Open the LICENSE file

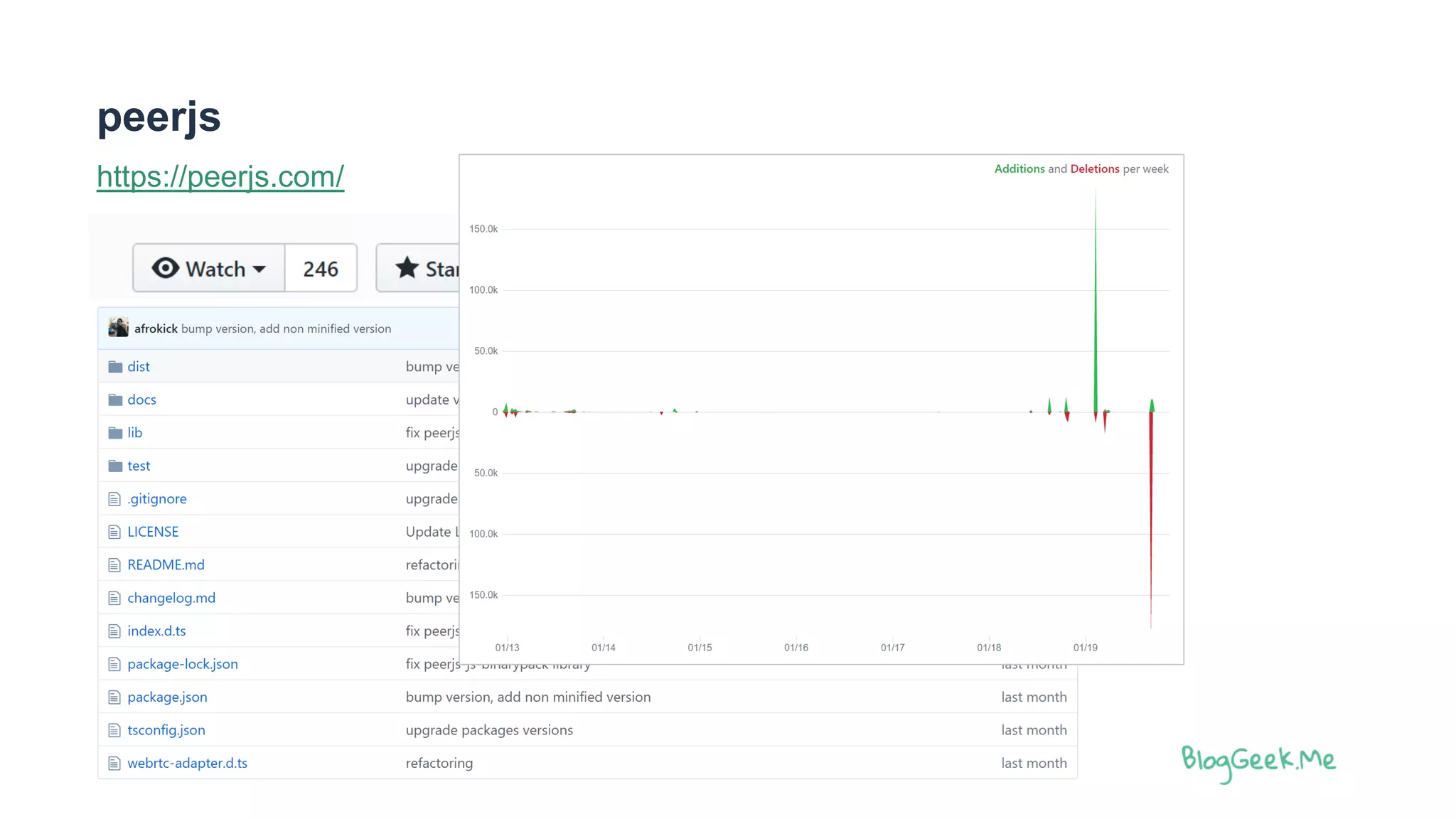(x=153, y=532)
